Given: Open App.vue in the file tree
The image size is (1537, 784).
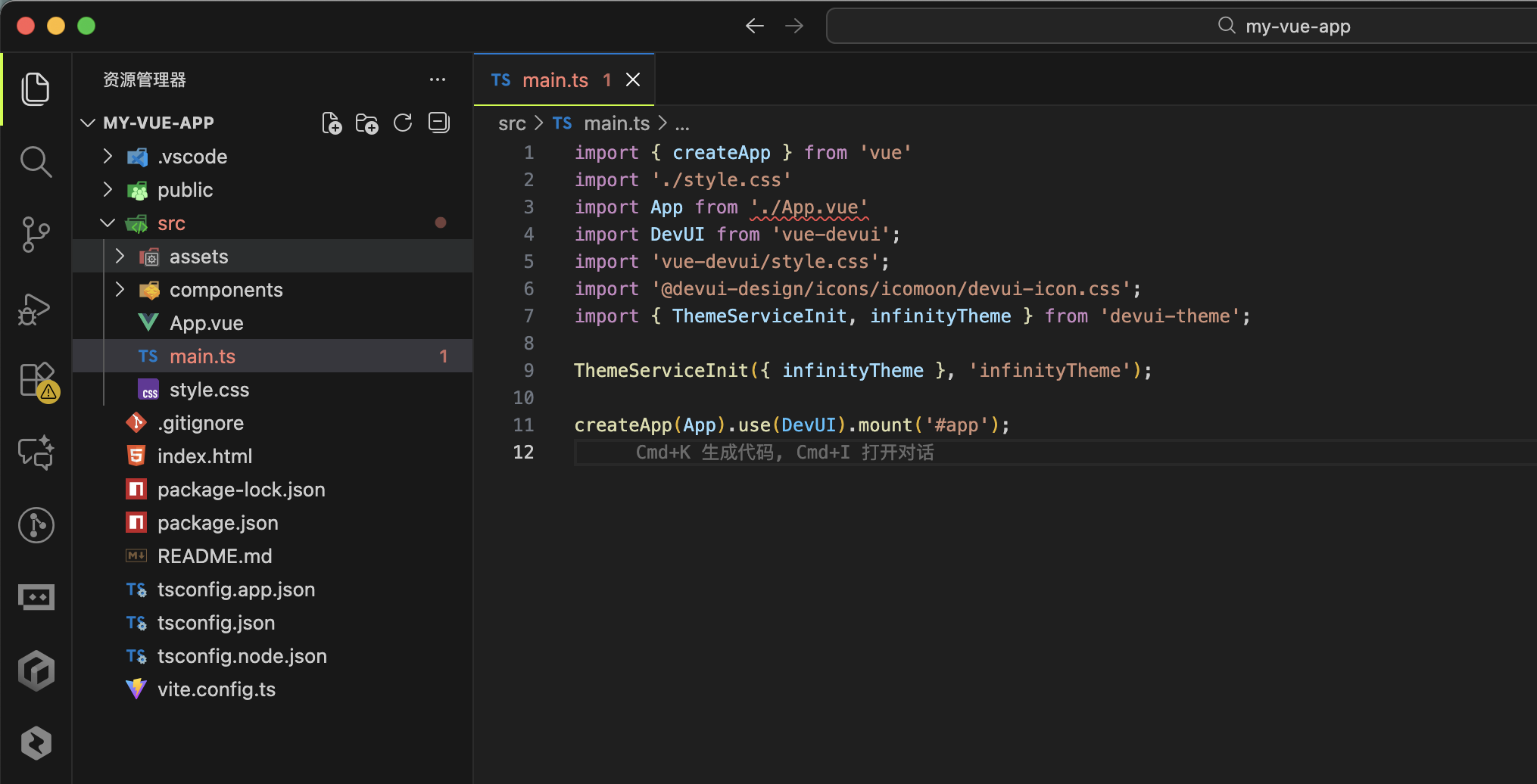Looking at the screenshot, I should click(x=273, y=323).
